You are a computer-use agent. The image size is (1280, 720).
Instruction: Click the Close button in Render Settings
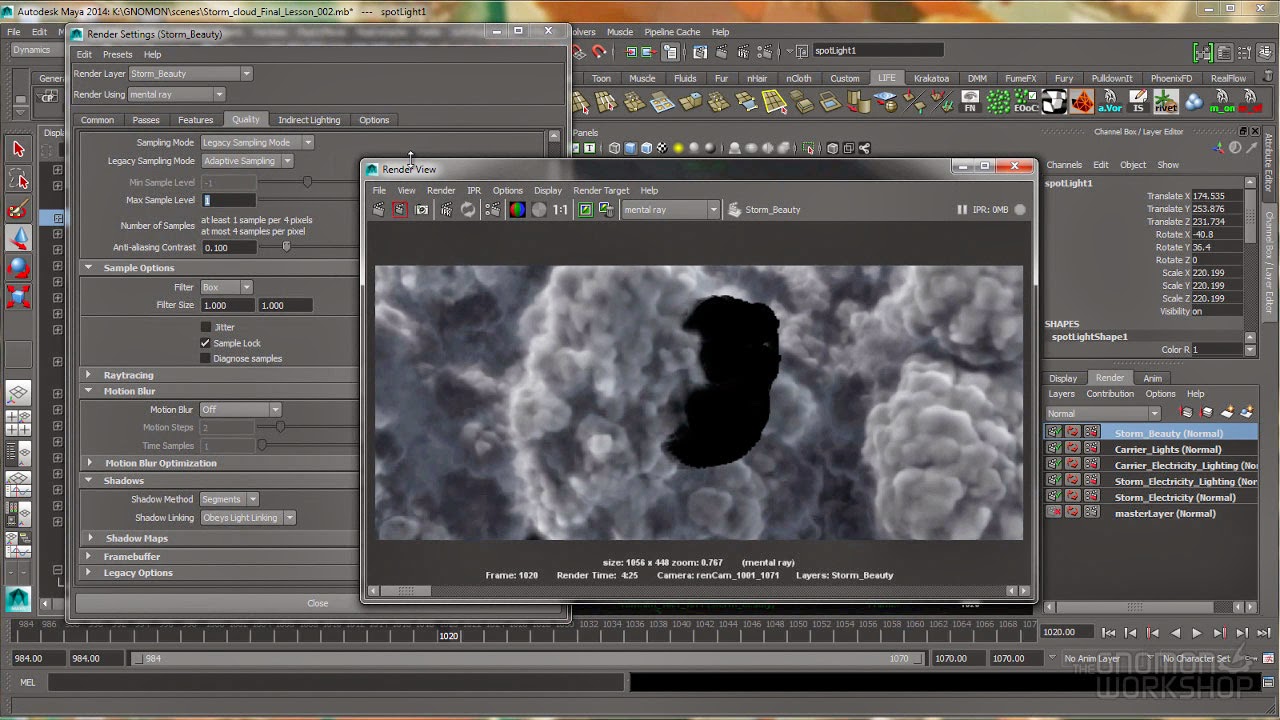click(318, 603)
